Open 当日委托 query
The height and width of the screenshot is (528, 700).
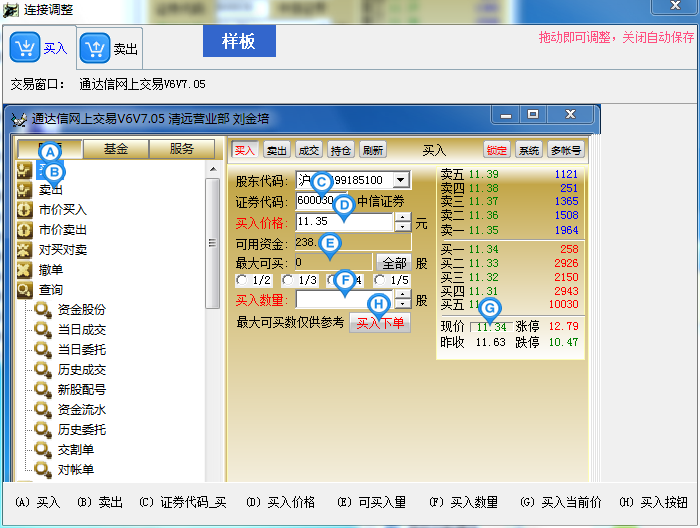pos(82,349)
